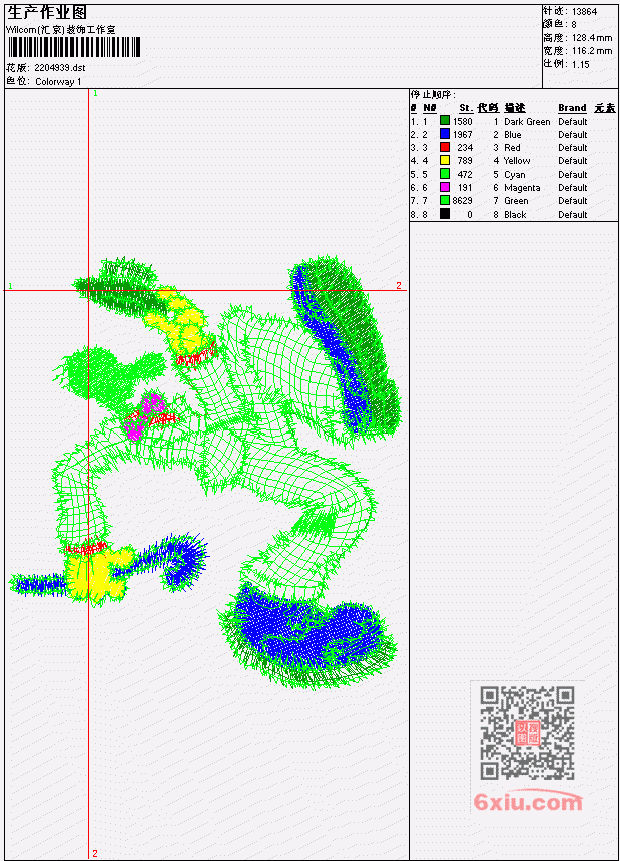
Task: Select stitch count 1580 for Dark Green
Action: [x=462, y=121]
